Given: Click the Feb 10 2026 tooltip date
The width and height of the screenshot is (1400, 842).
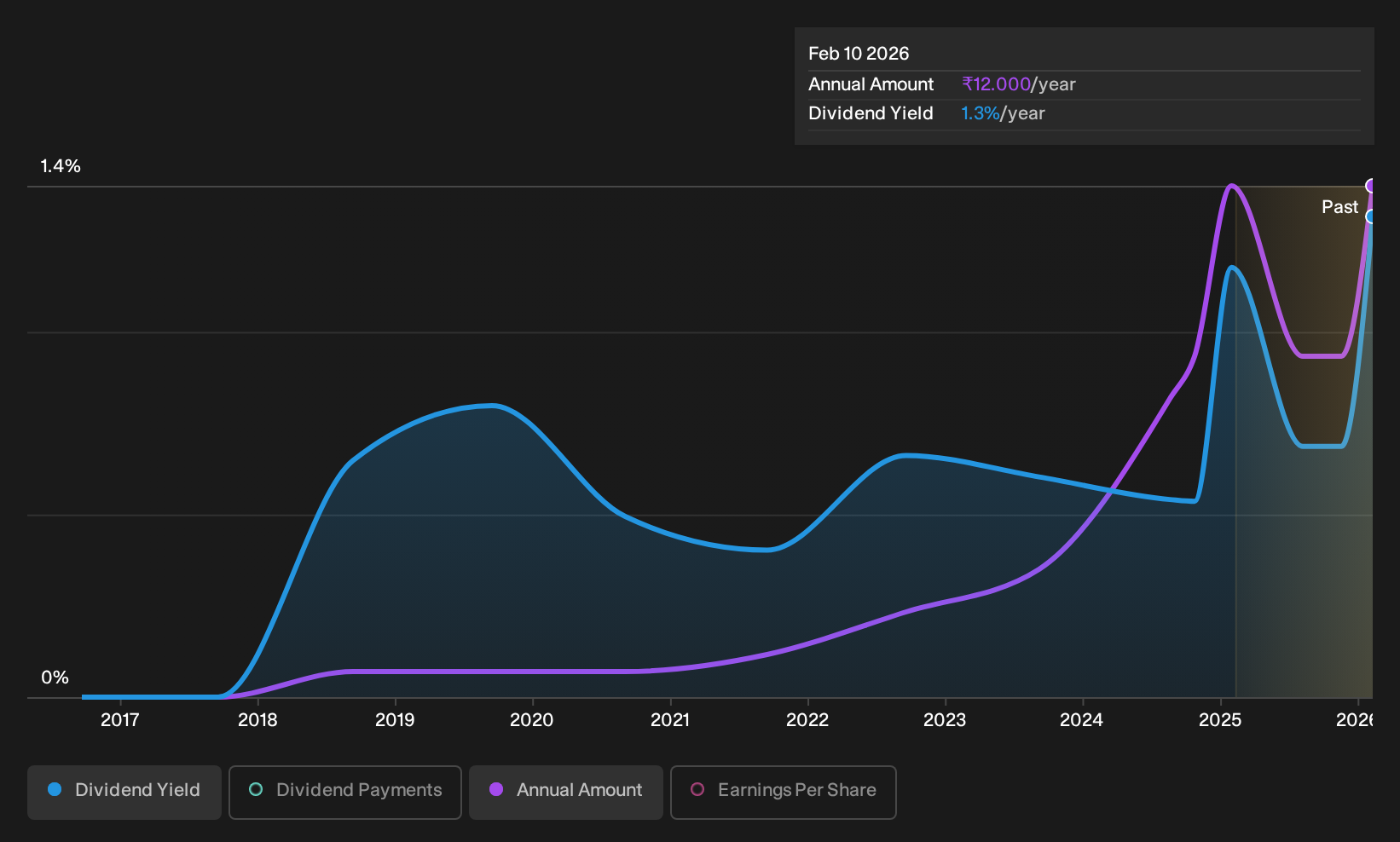Looking at the screenshot, I should 859,54.
